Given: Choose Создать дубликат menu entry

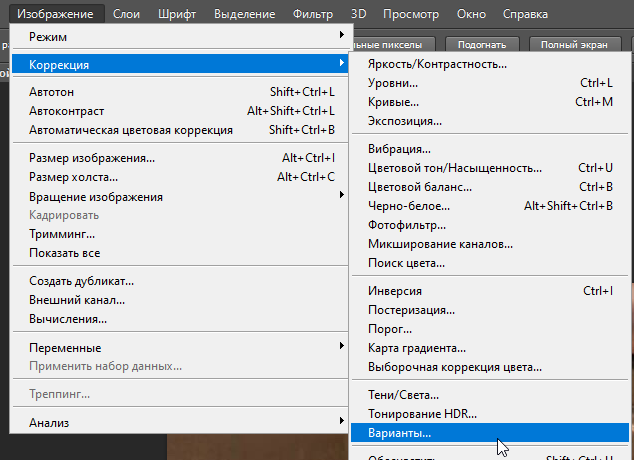Looking at the screenshot, I should tap(82, 281).
